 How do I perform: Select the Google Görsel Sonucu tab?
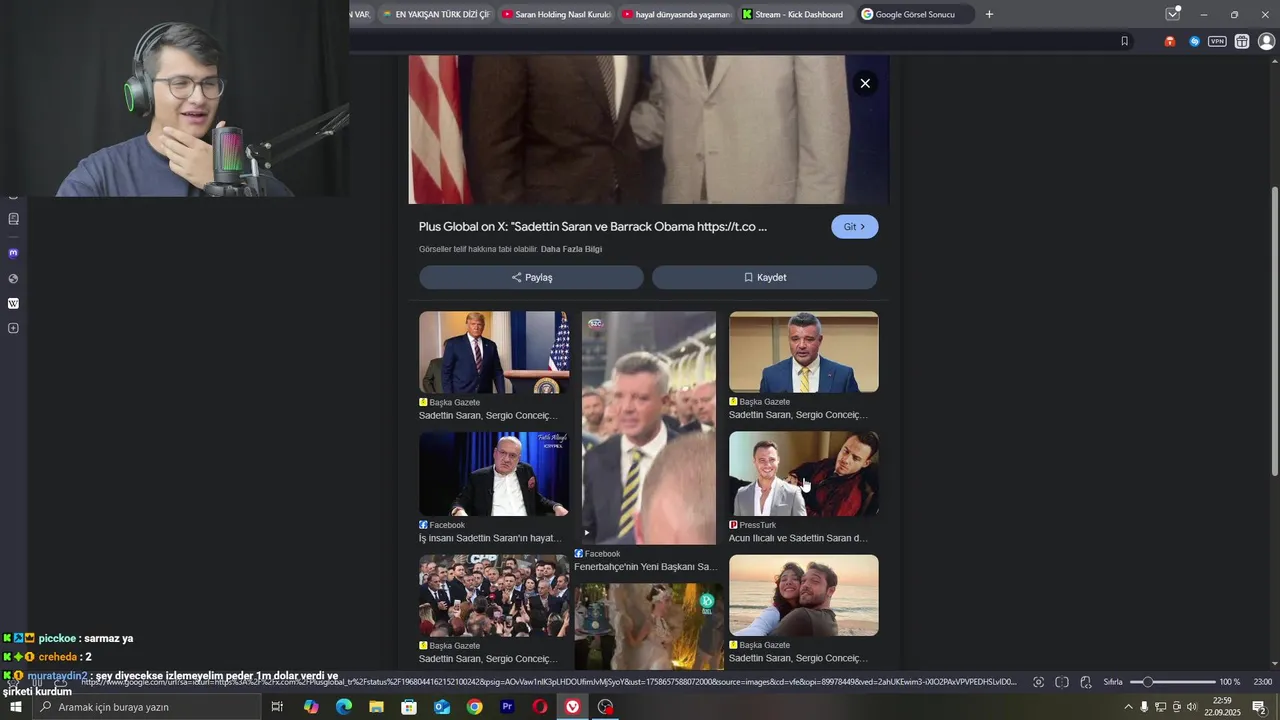(915, 14)
